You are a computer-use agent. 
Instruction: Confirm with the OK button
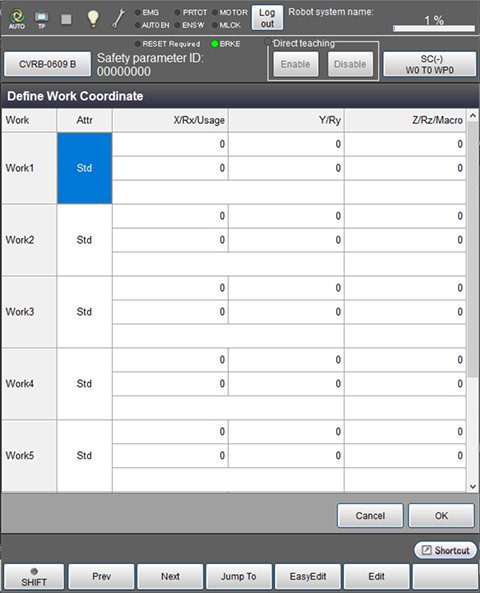(x=441, y=515)
